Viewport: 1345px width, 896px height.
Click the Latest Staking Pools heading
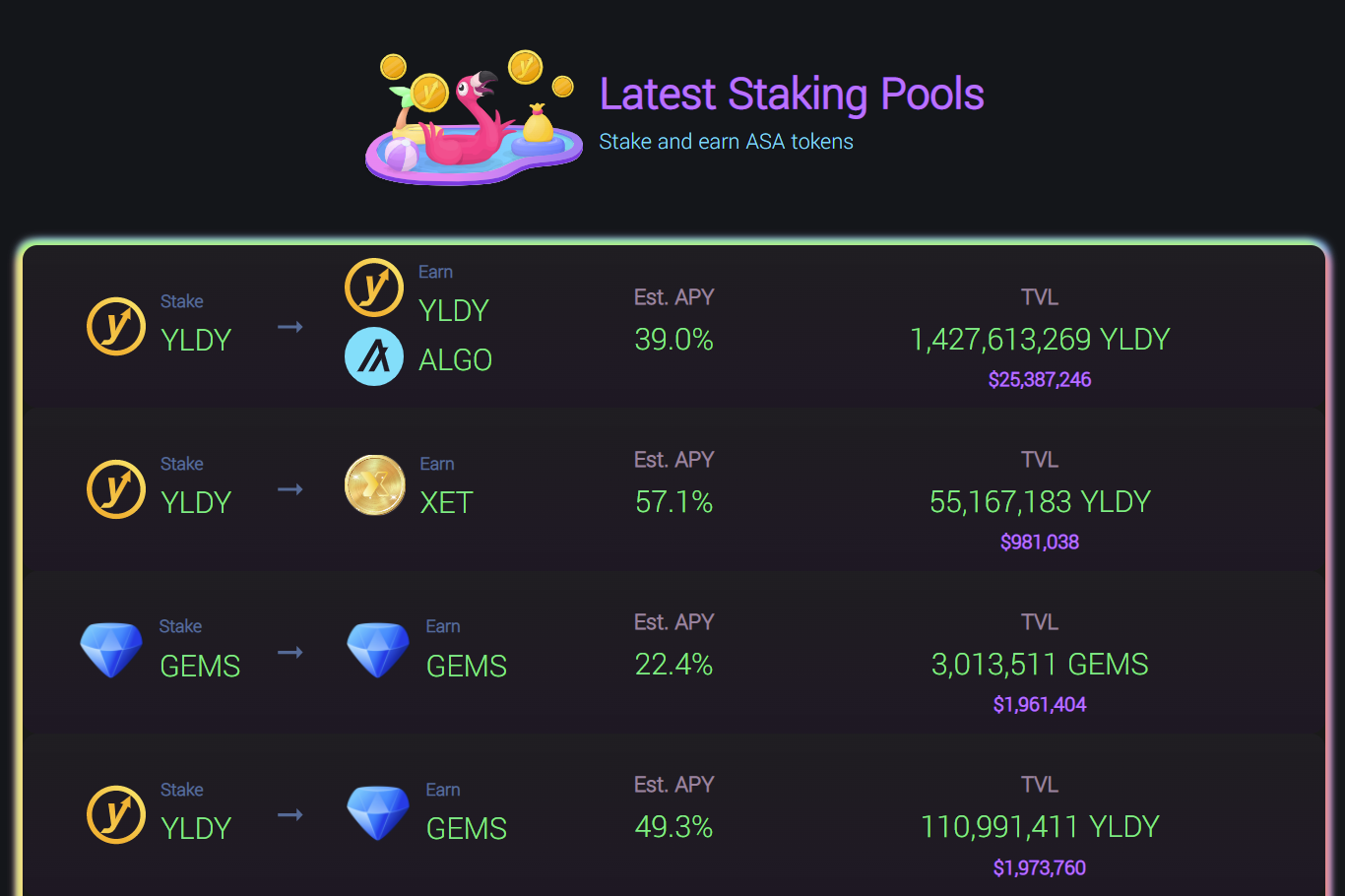(792, 94)
